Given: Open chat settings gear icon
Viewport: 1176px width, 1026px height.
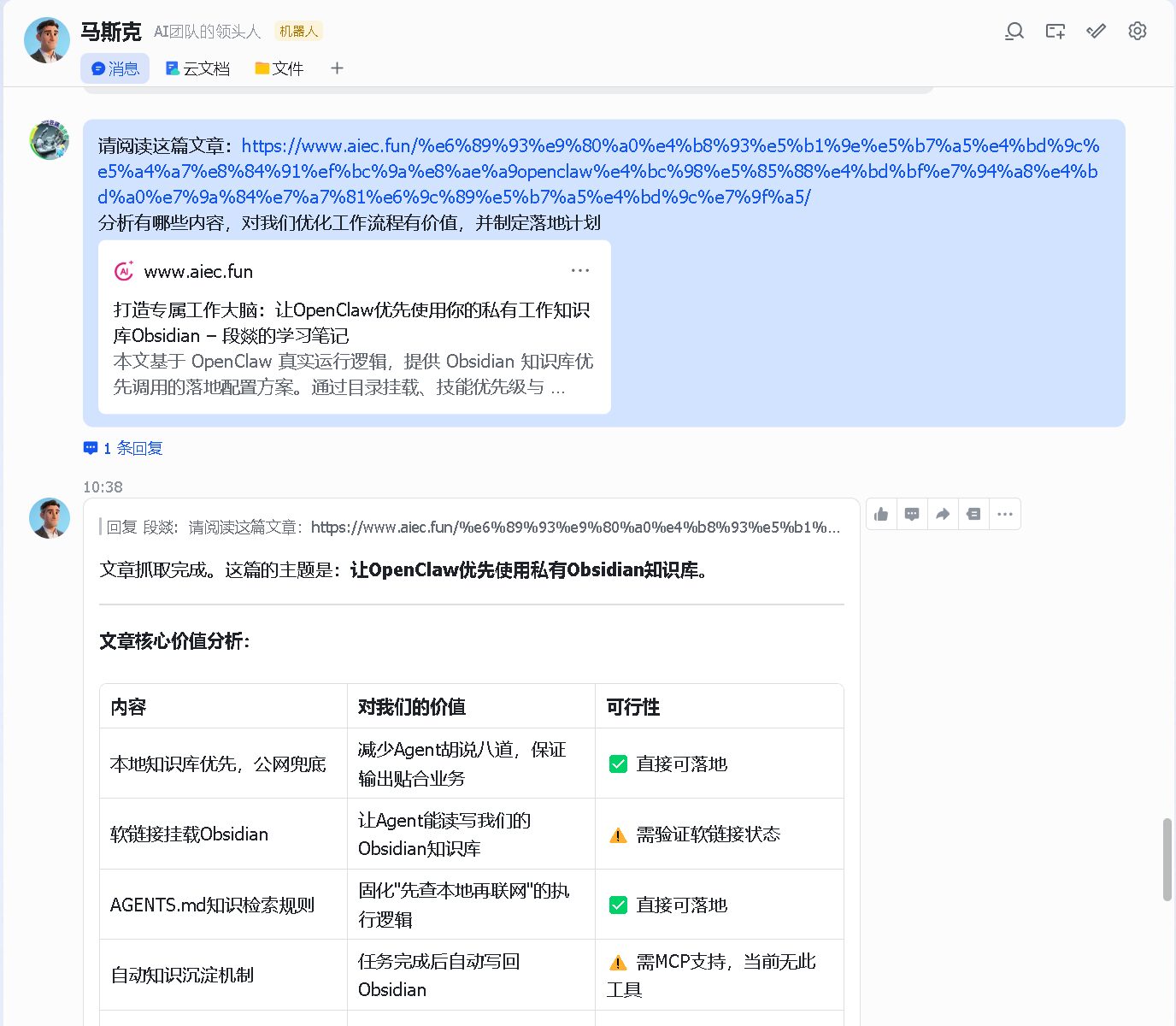Looking at the screenshot, I should point(1138,32).
